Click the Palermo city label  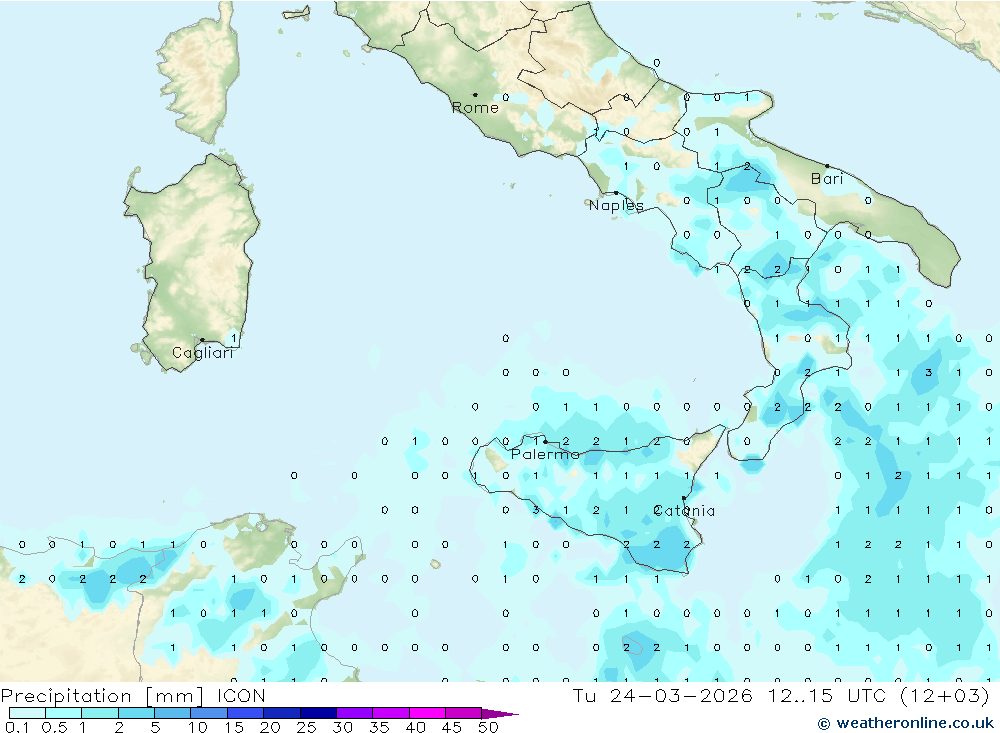(x=545, y=454)
